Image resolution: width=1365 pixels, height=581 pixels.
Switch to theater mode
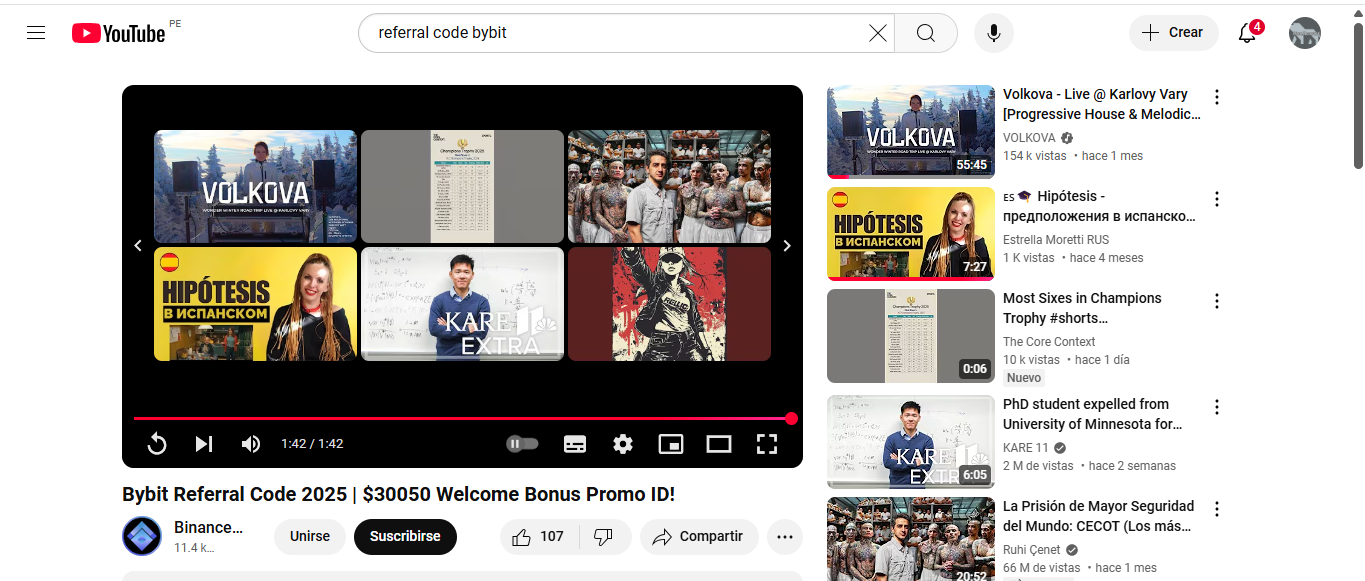point(719,444)
